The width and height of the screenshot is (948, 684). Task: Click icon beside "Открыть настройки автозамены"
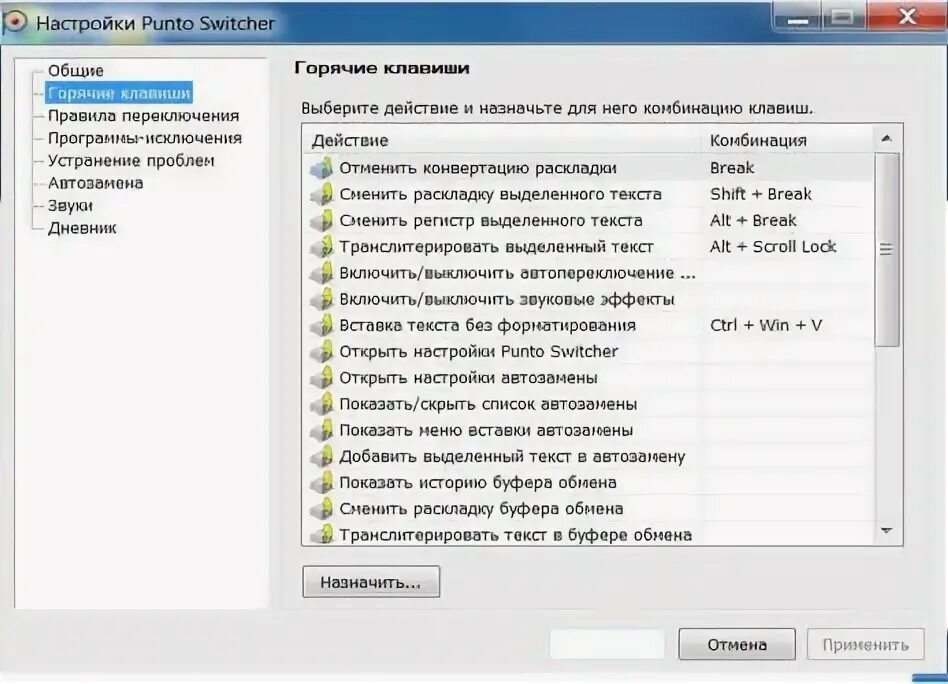pos(322,378)
